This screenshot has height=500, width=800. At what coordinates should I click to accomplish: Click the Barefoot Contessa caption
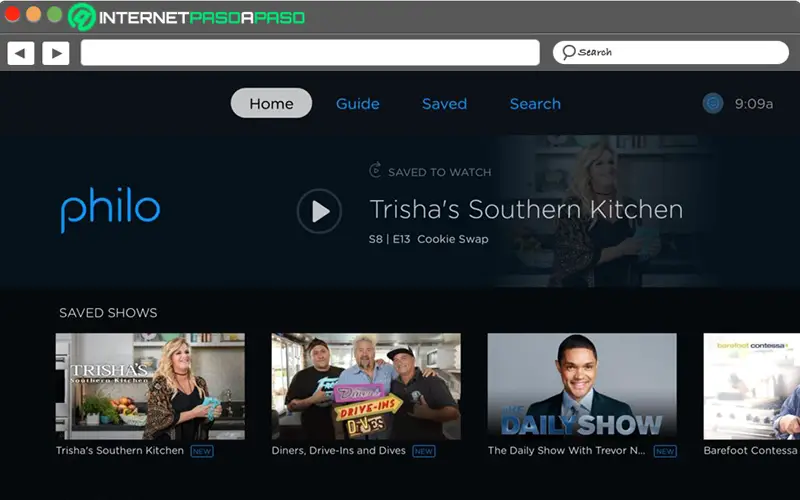(751, 451)
